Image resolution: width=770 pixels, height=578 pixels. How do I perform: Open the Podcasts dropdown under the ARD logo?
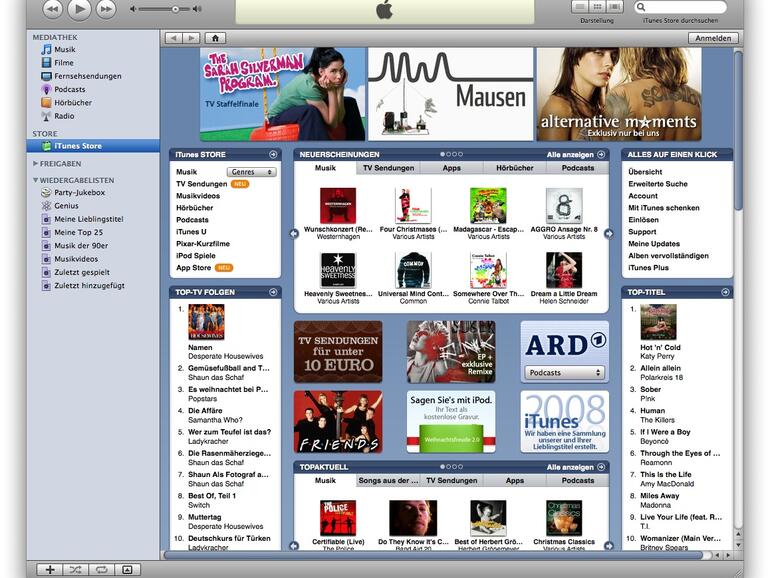(565, 373)
